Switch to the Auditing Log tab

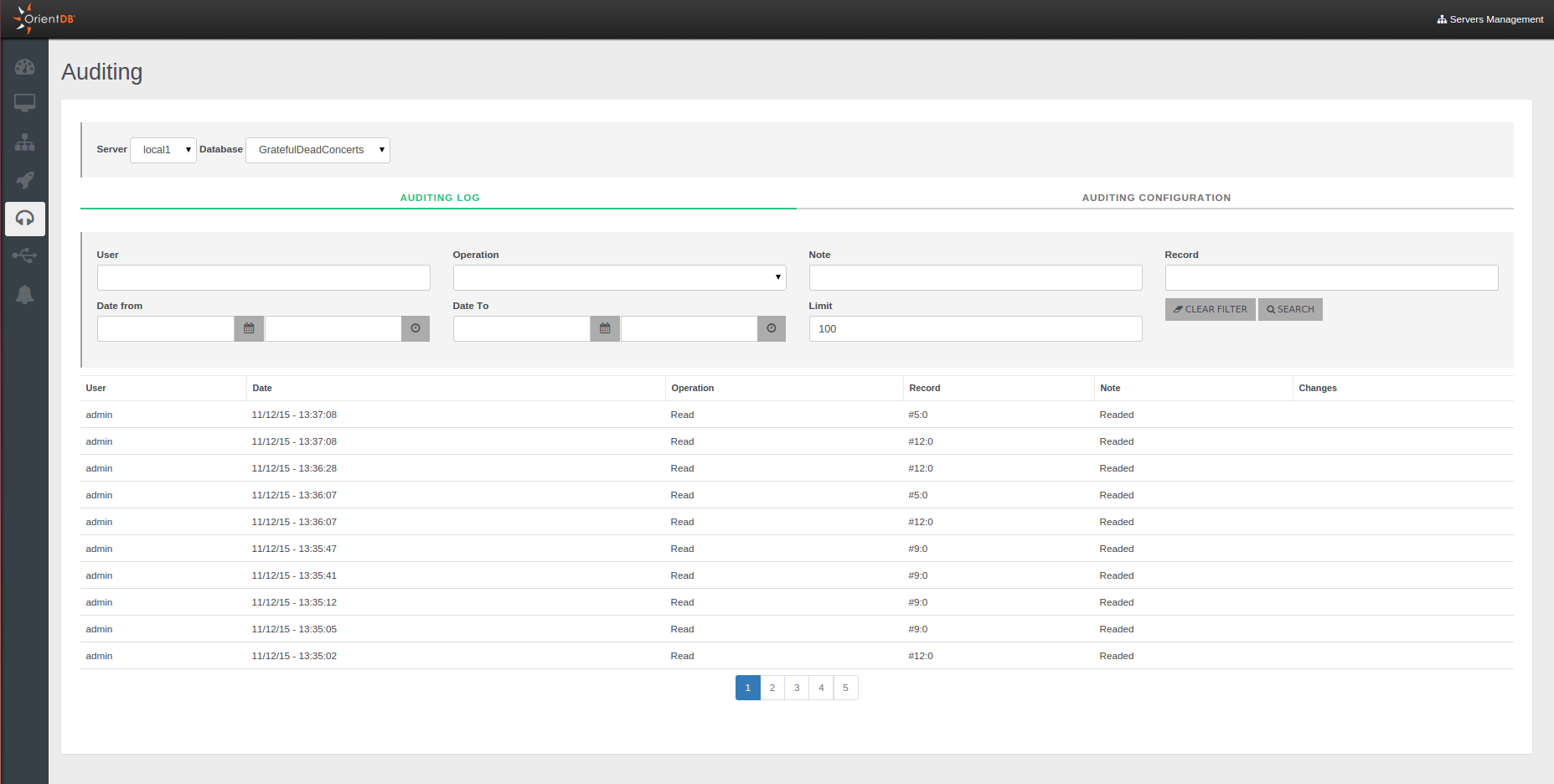pyautogui.click(x=439, y=198)
